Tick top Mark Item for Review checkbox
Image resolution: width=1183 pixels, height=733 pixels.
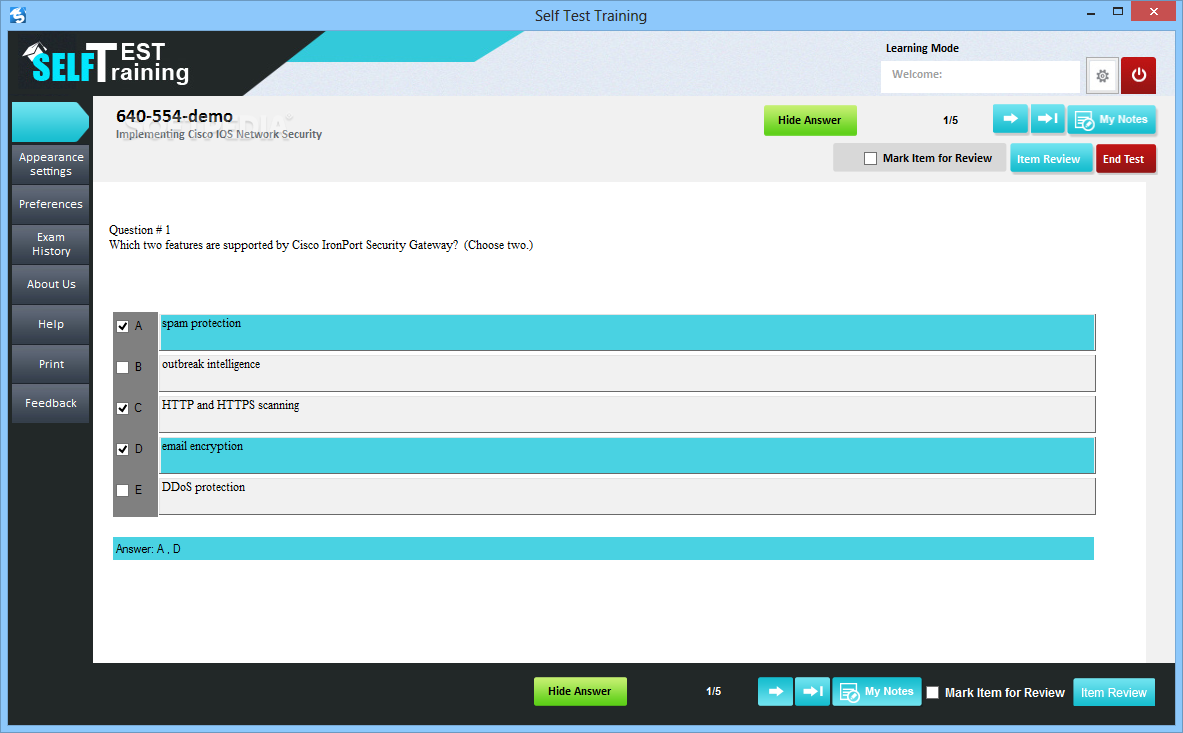click(x=871, y=158)
